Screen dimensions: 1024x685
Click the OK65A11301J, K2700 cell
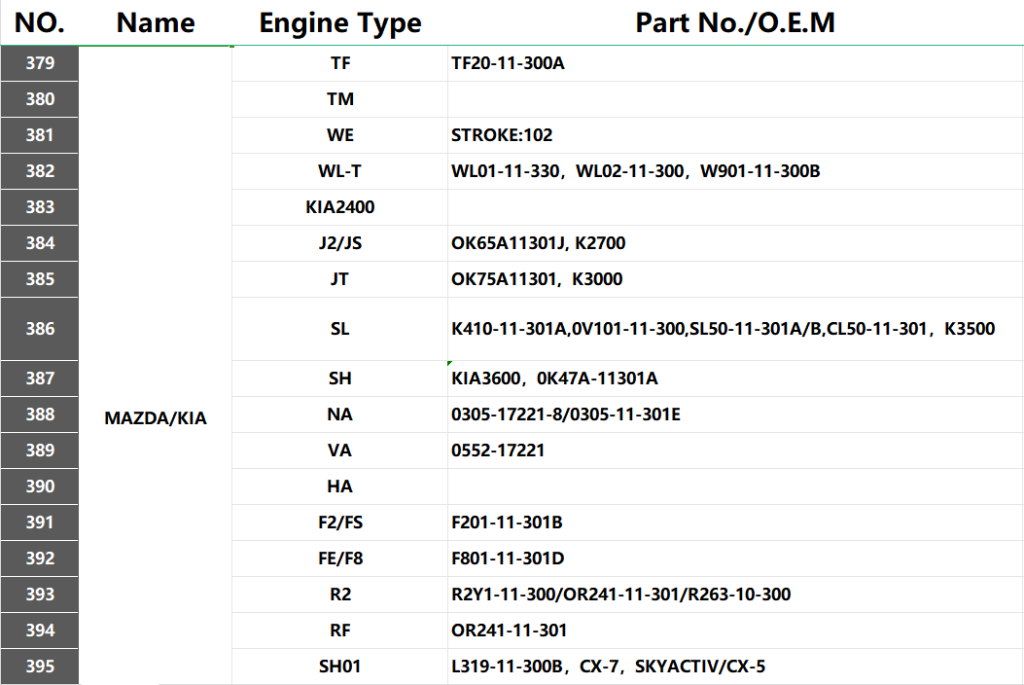point(735,243)
